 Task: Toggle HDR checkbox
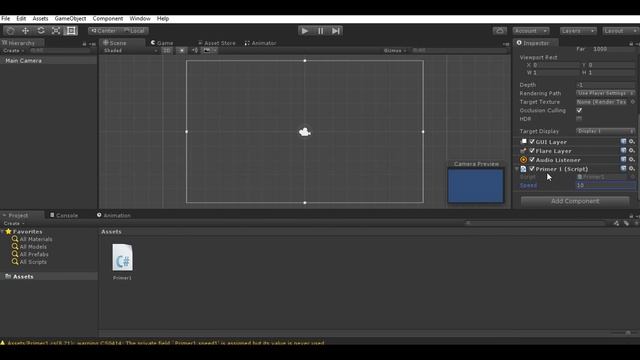(x=579, y=119)
